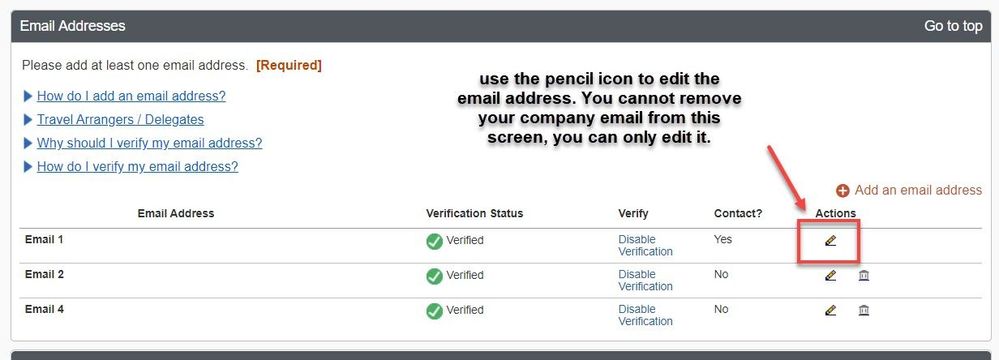
Task: Expand Travel Arrangers / Delegates triangle
Action: coord(27,120)
